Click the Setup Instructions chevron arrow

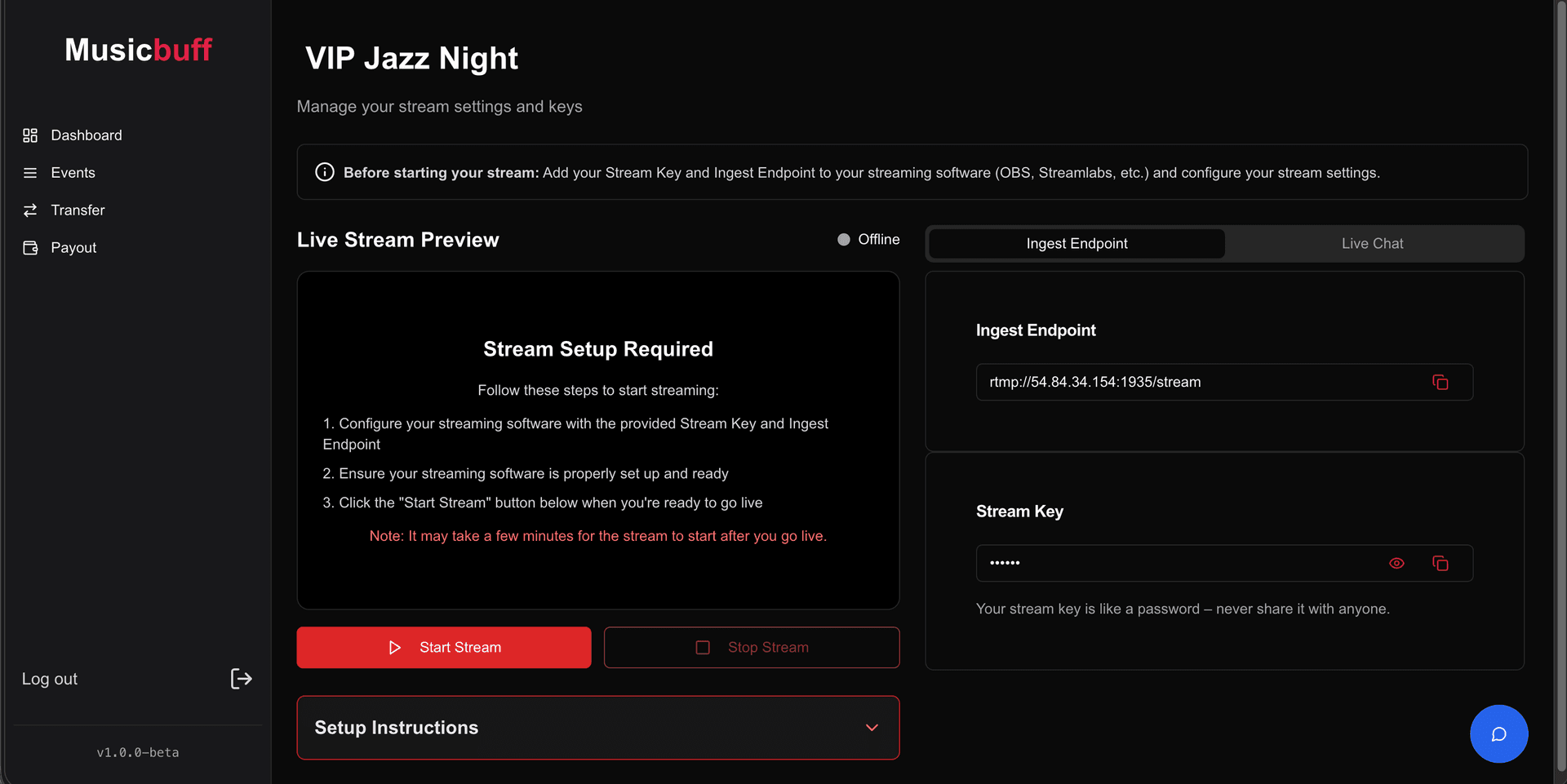[x=872, y=727]
